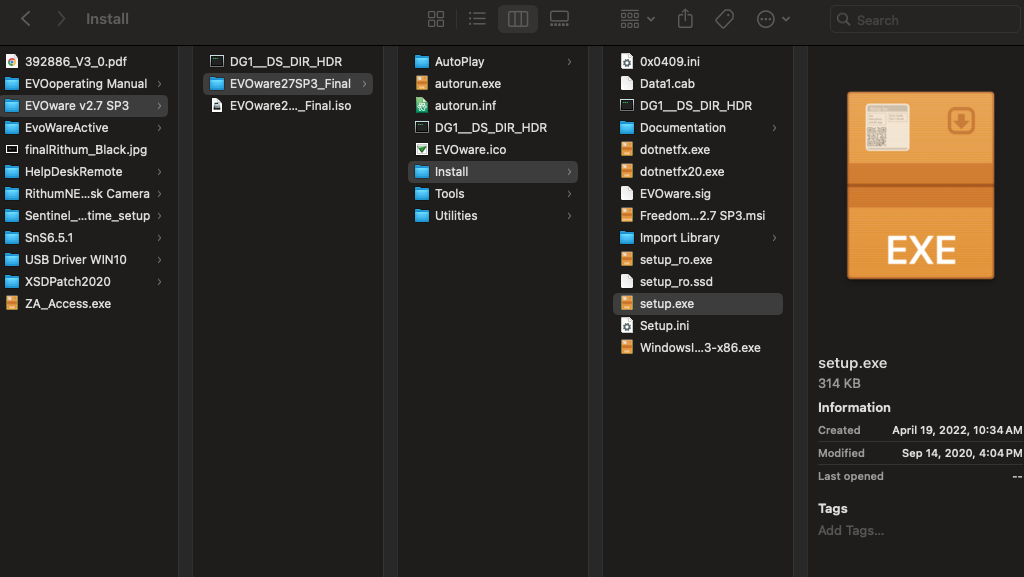Click the Share toolbar icon
This screenshot has height=577, width=1024.
[x=685, y=19]
